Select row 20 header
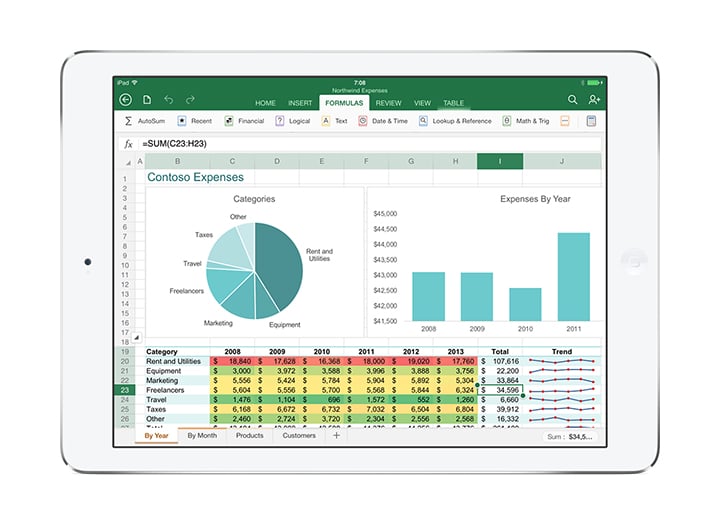728x515 pixels. tap(124, 361)
